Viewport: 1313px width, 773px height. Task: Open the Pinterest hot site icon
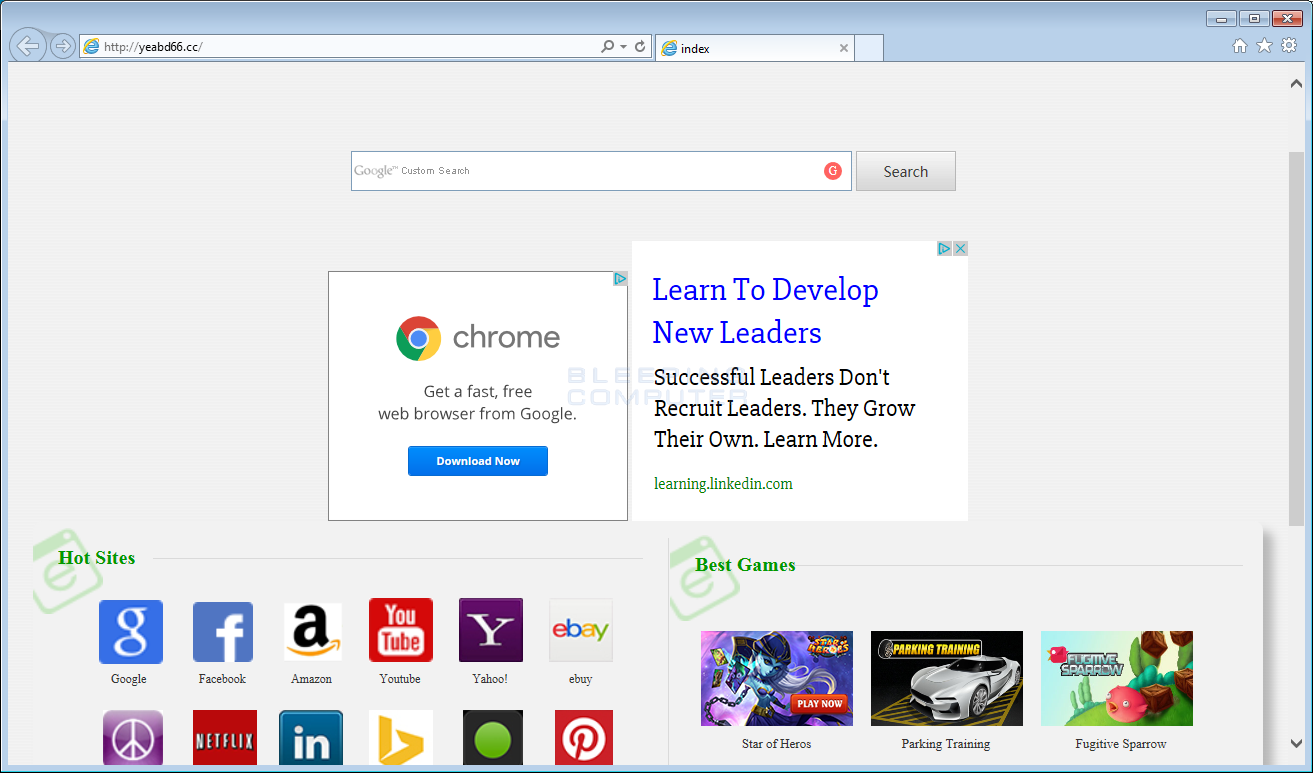click(x=584, y=739)
